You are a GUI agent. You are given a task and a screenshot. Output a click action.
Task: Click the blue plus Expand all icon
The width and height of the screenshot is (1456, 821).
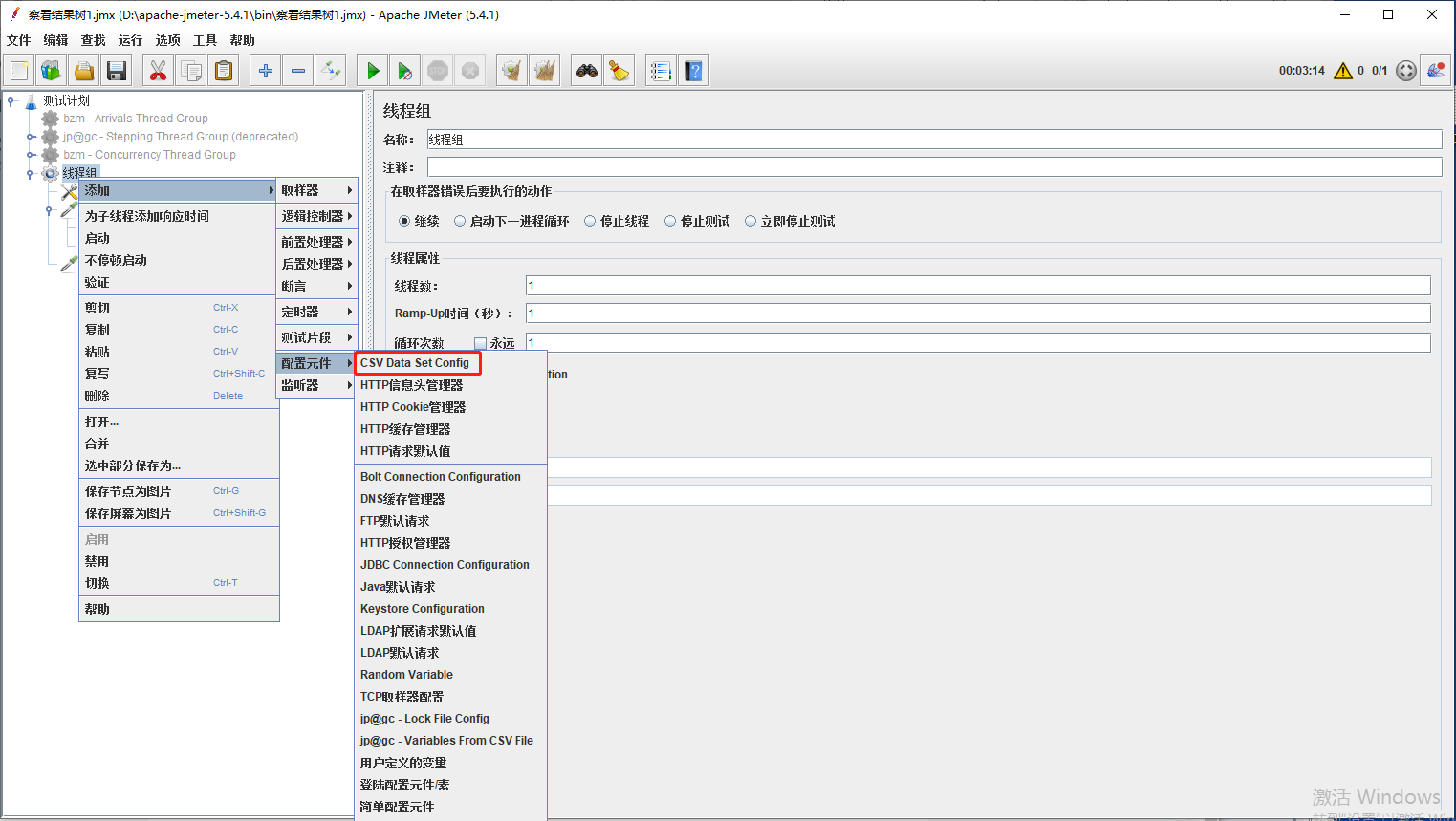266,71
